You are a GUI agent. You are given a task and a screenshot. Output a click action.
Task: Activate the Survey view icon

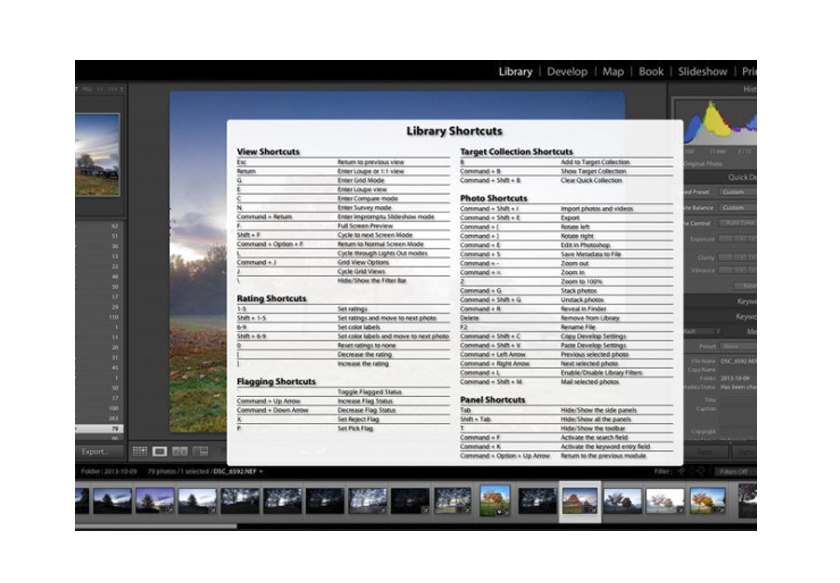click(x=200, y=452)
